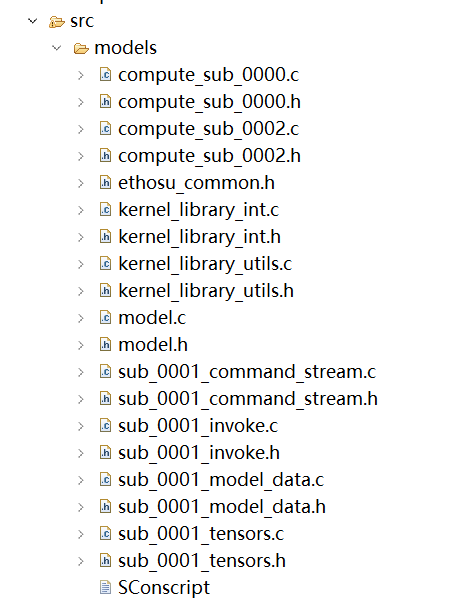Screen dimensions: 468x606
Task: Select sub_0001_model_data.h file
Action: 222,507
